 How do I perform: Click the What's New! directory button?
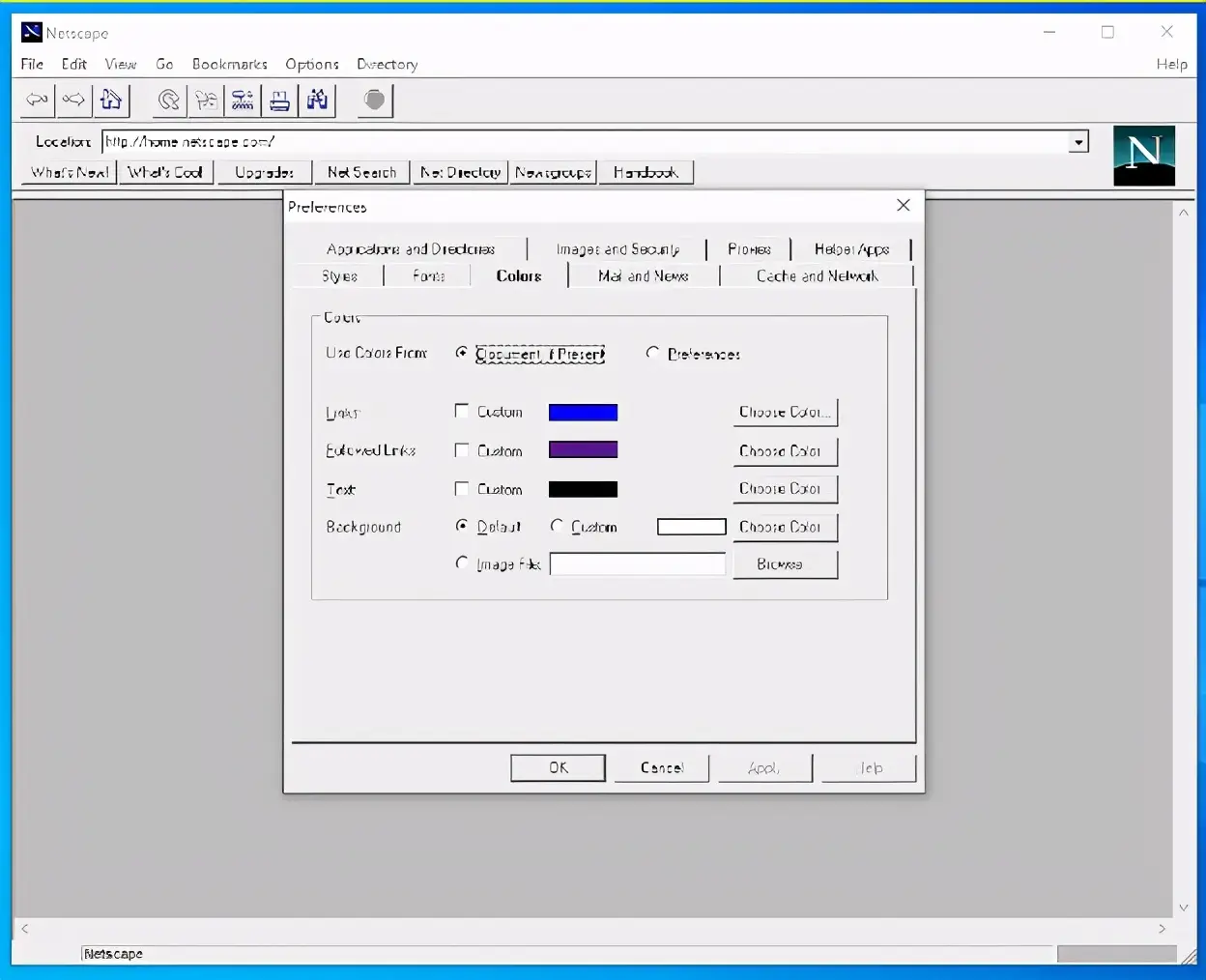coord(69,172)
